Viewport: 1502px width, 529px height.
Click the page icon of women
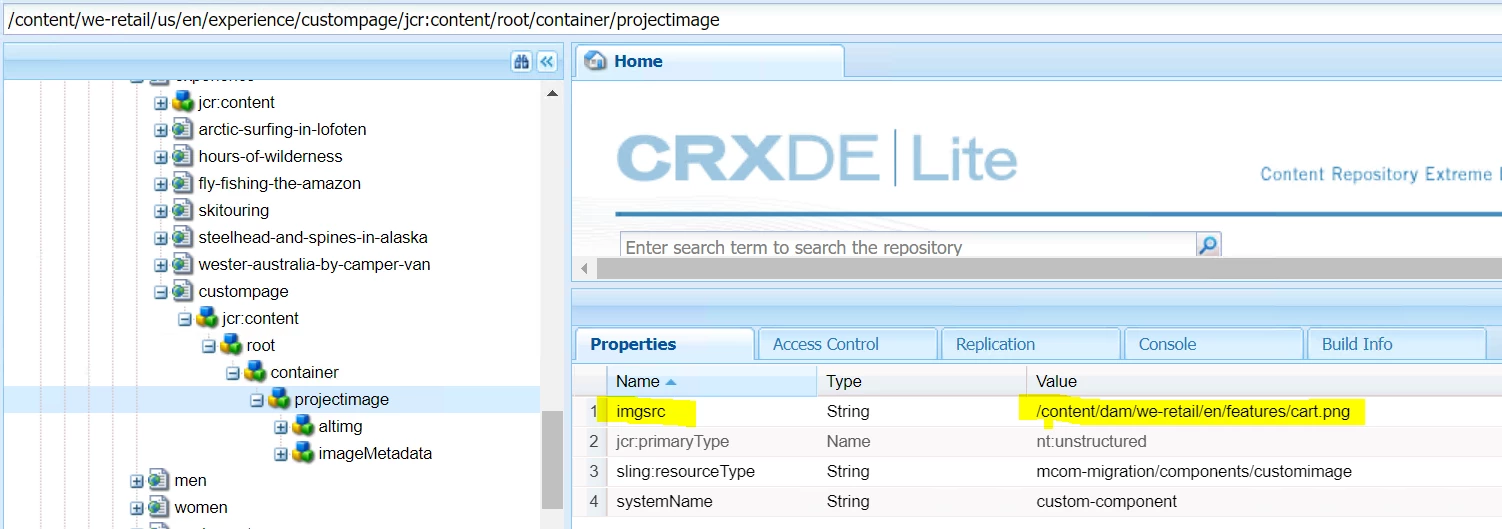pos(159,507)
